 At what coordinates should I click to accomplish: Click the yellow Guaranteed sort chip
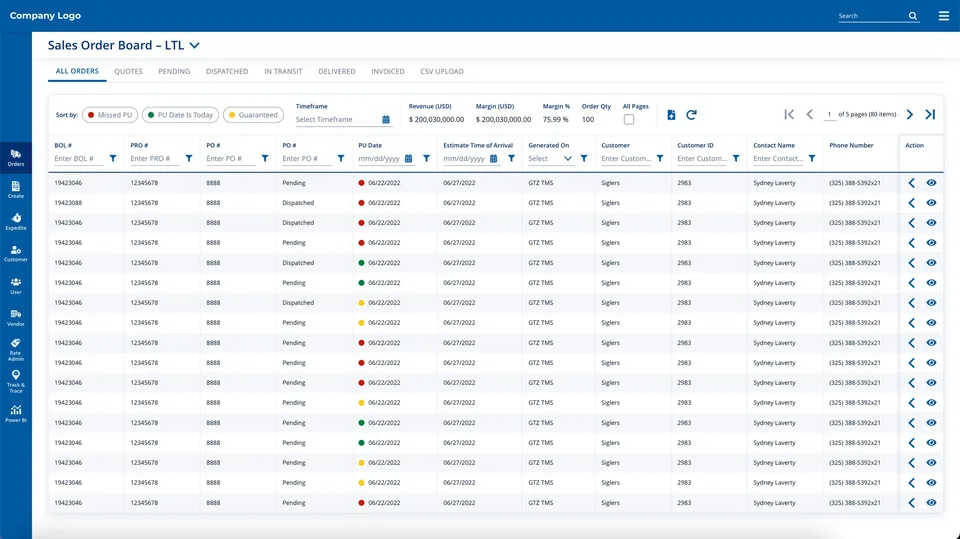253,115
